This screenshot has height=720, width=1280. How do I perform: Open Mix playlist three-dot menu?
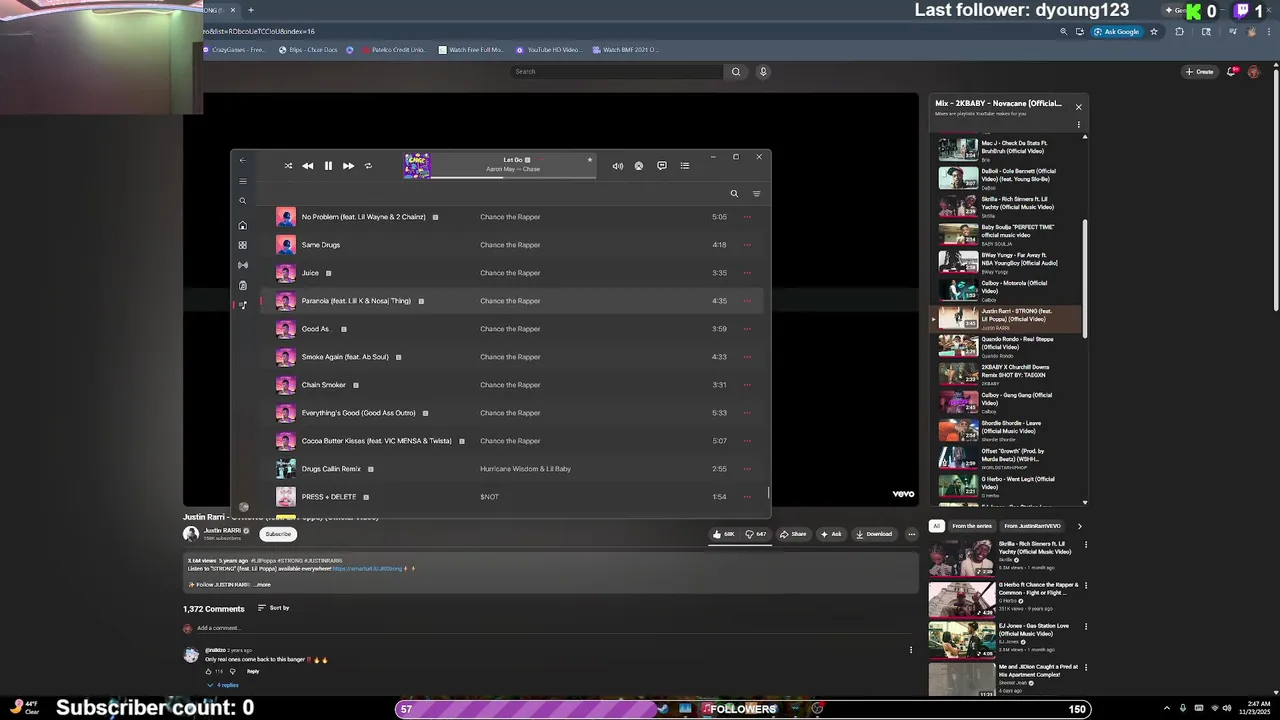point(1078,125)
